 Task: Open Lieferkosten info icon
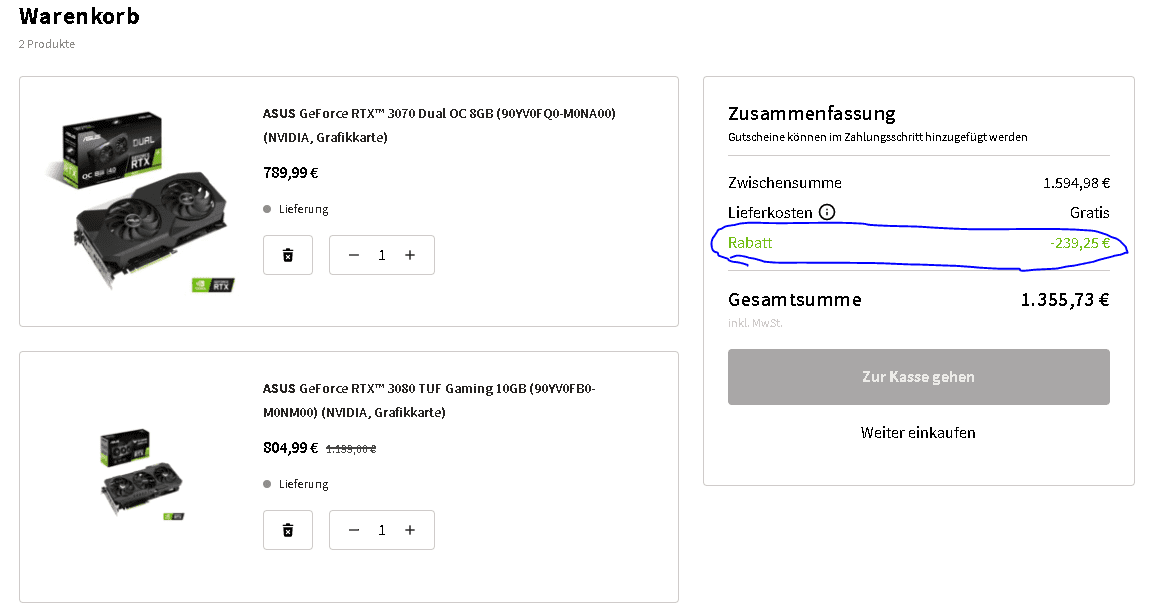[827, 212]
